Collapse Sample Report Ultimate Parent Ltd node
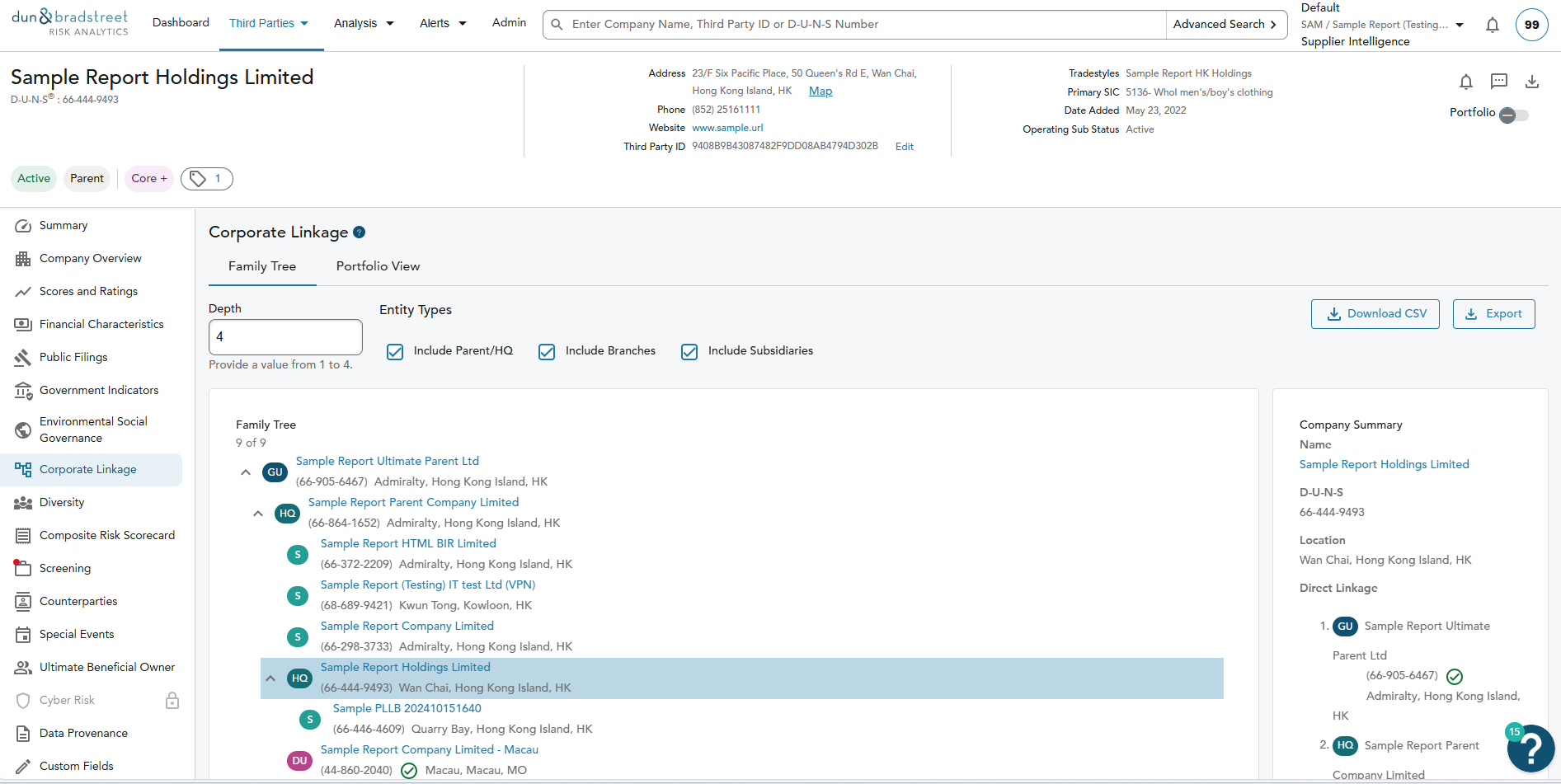Screen dimensions: 1561x784 [246, 472]
